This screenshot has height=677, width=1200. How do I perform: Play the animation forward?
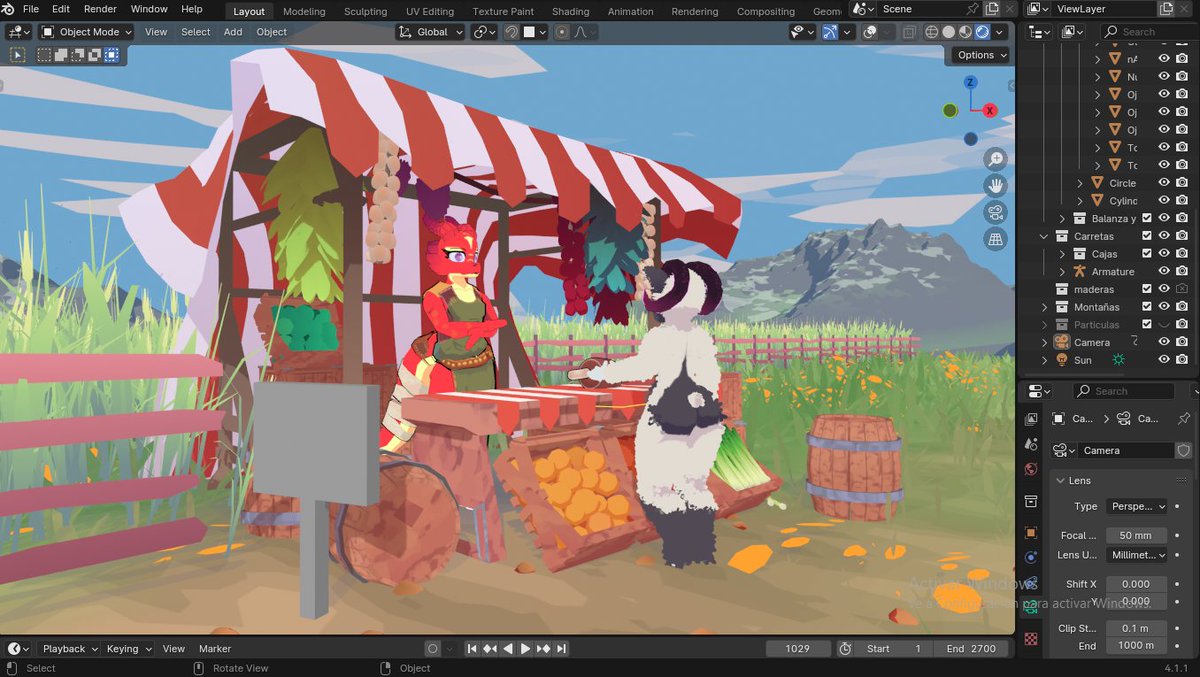pos(526,649)
